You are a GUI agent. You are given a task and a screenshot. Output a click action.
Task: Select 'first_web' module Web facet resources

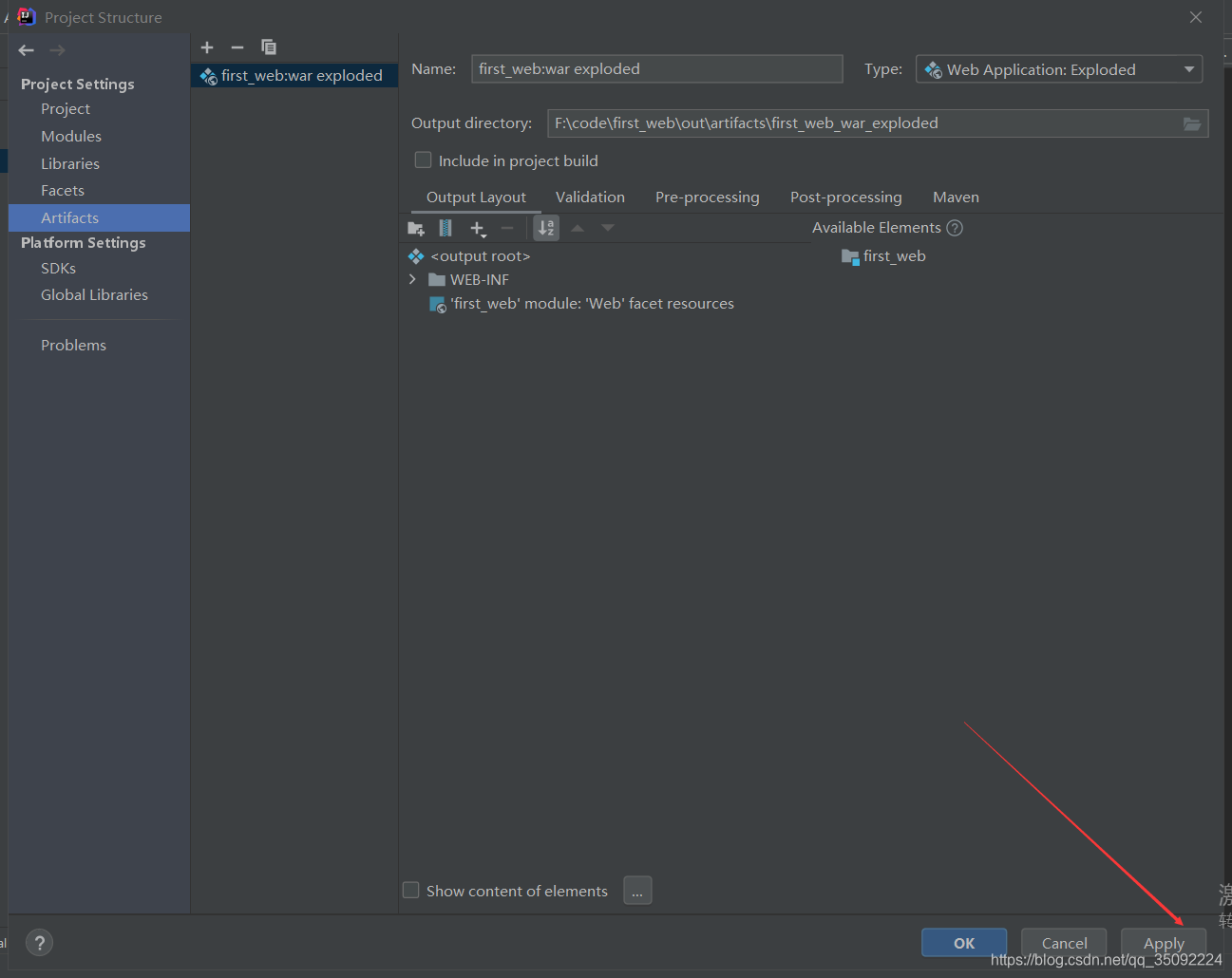pos(581,304)
